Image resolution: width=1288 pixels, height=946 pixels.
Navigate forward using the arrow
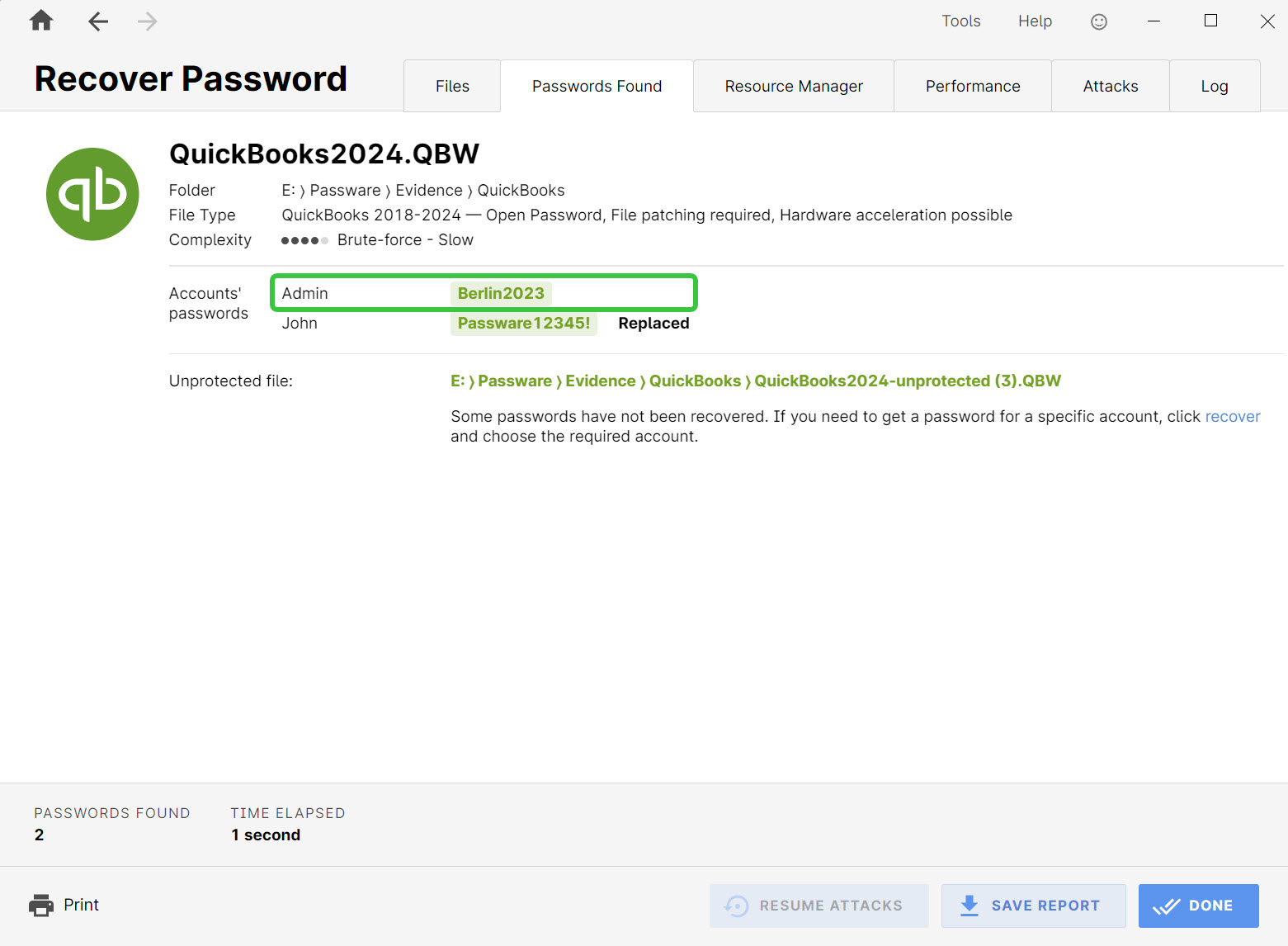pos(147,21)
